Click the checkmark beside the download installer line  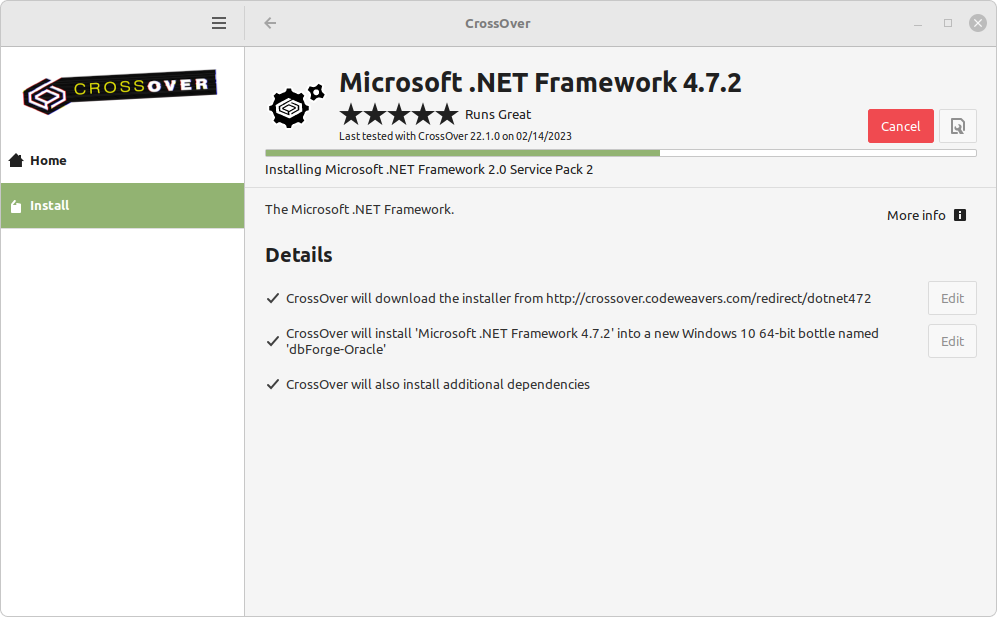point(273,298)
